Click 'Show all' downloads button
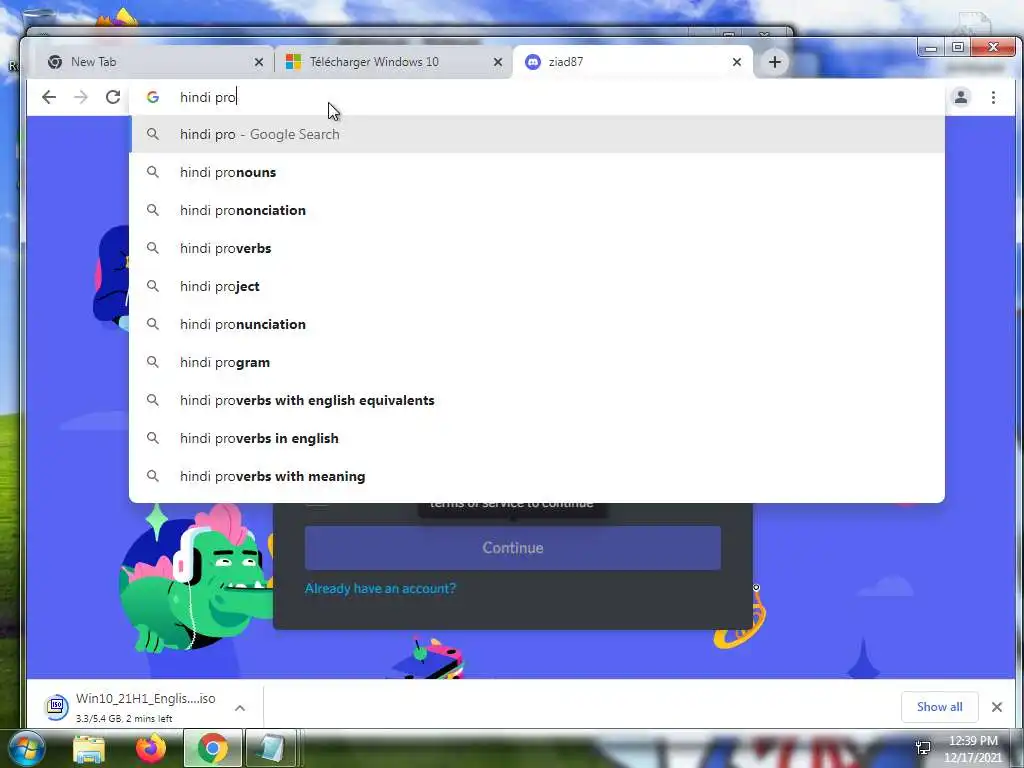Viewport: 1024px width, 768px height. tap(939, 707)
